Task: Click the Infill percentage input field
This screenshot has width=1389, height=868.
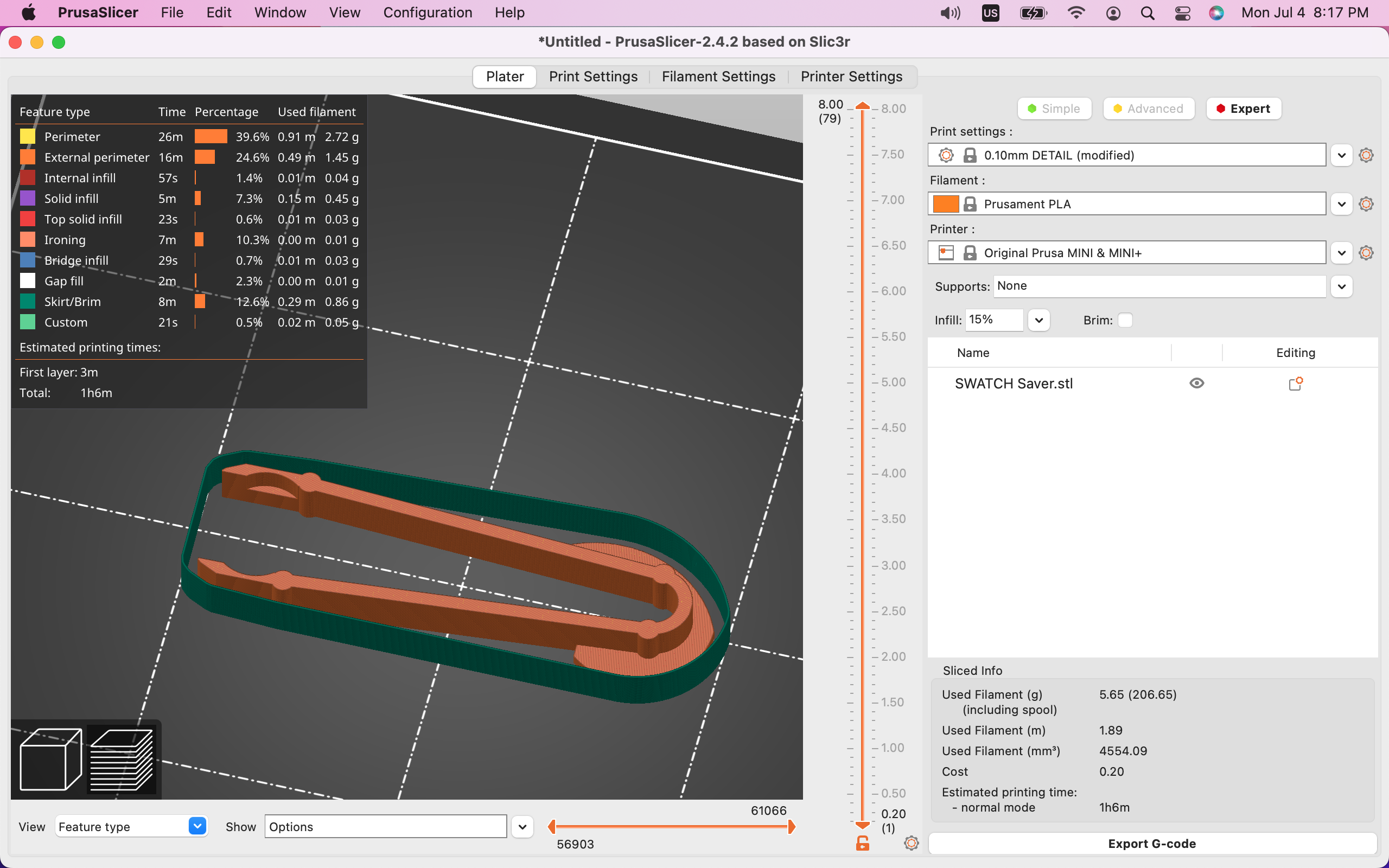Action: click(x=993, y=320)
